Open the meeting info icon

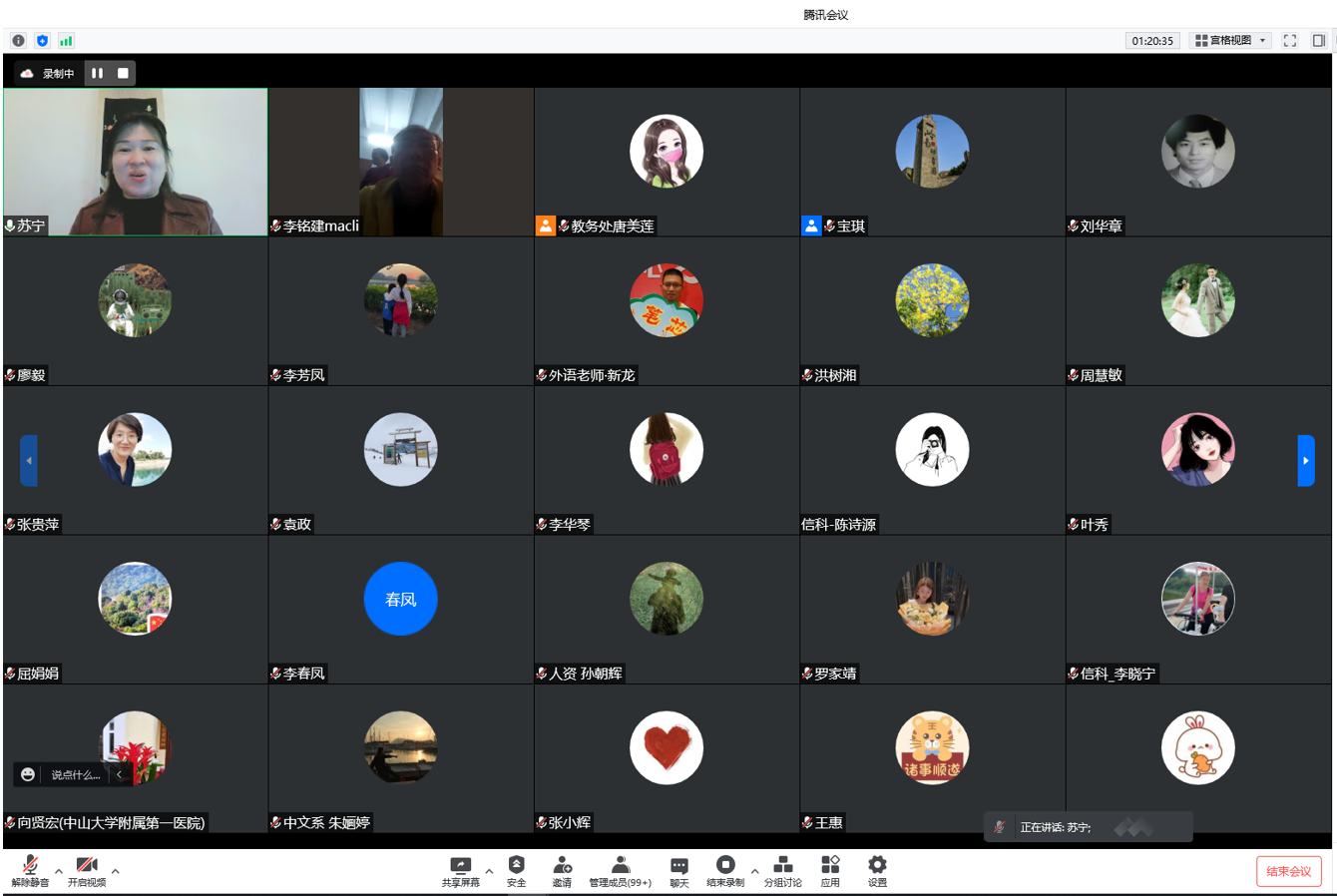tap(18, 41)
